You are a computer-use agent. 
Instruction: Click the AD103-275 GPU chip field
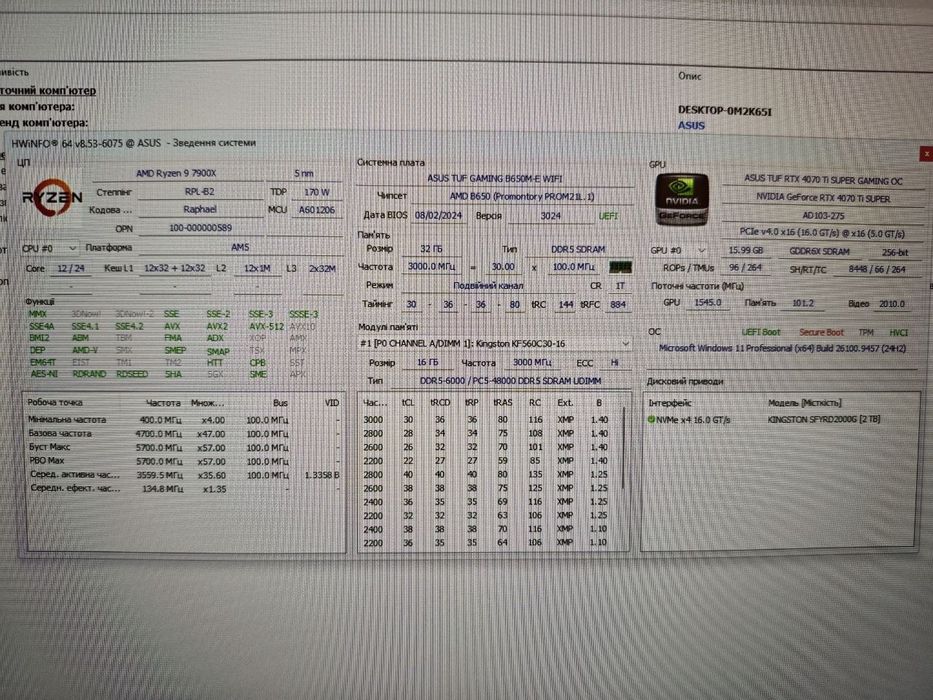coord(823,215)
